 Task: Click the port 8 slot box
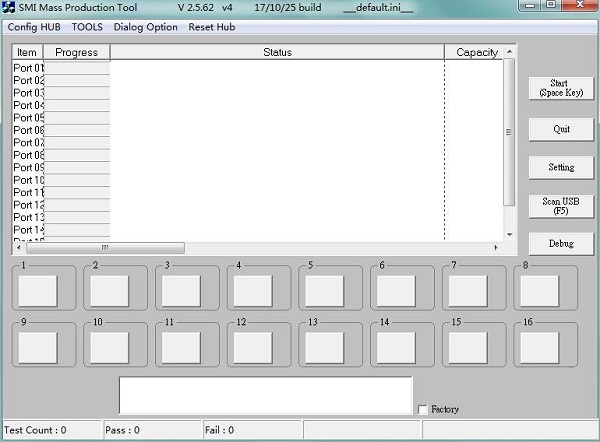(539, 291)
